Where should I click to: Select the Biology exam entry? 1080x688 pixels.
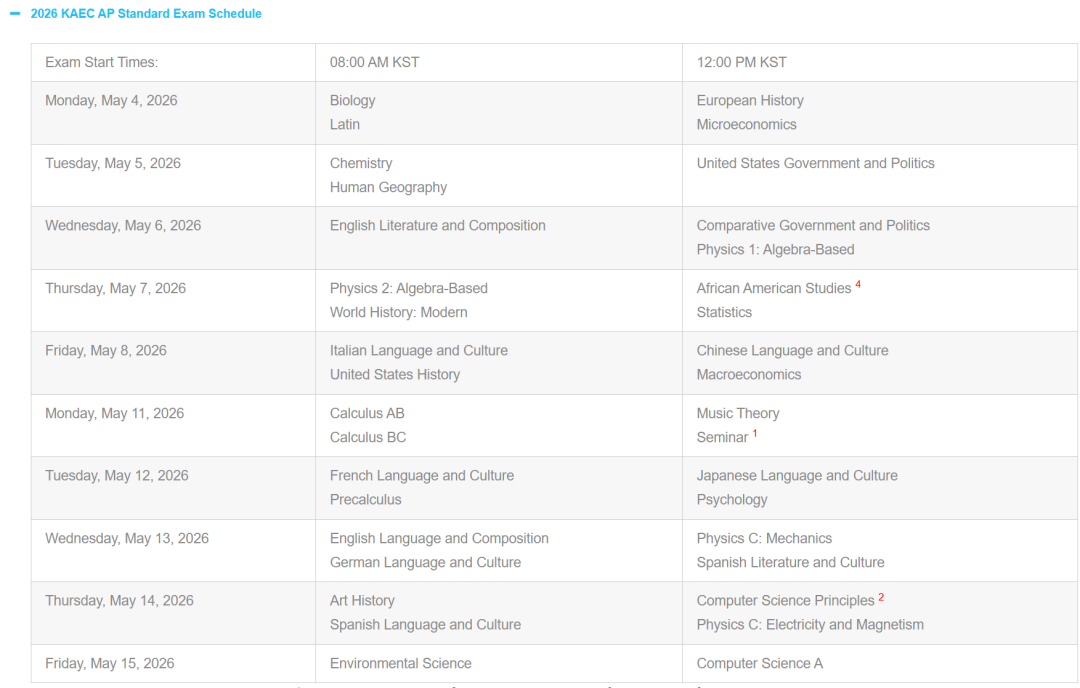[352, 100]
